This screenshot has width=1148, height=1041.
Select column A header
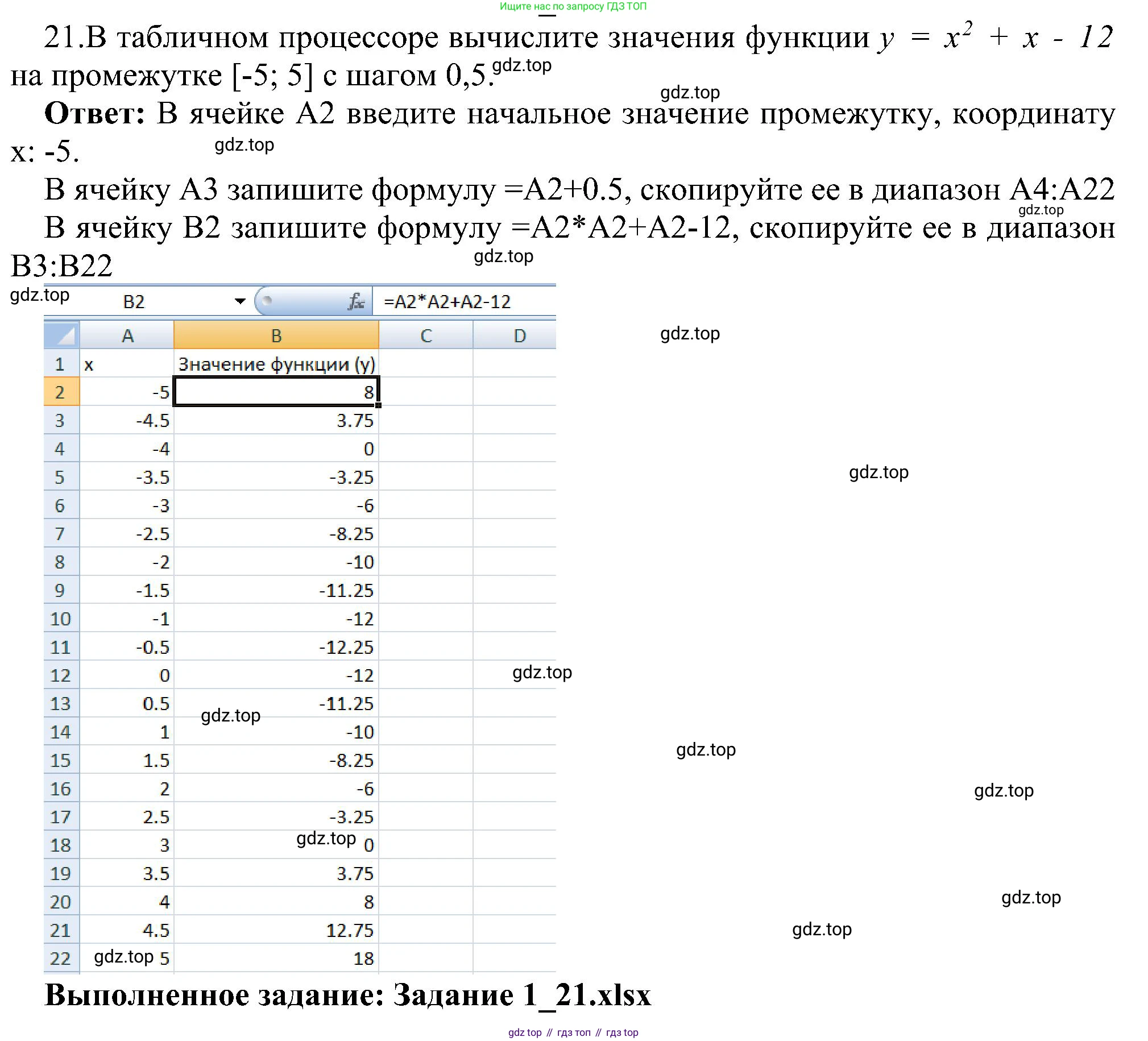127,335
